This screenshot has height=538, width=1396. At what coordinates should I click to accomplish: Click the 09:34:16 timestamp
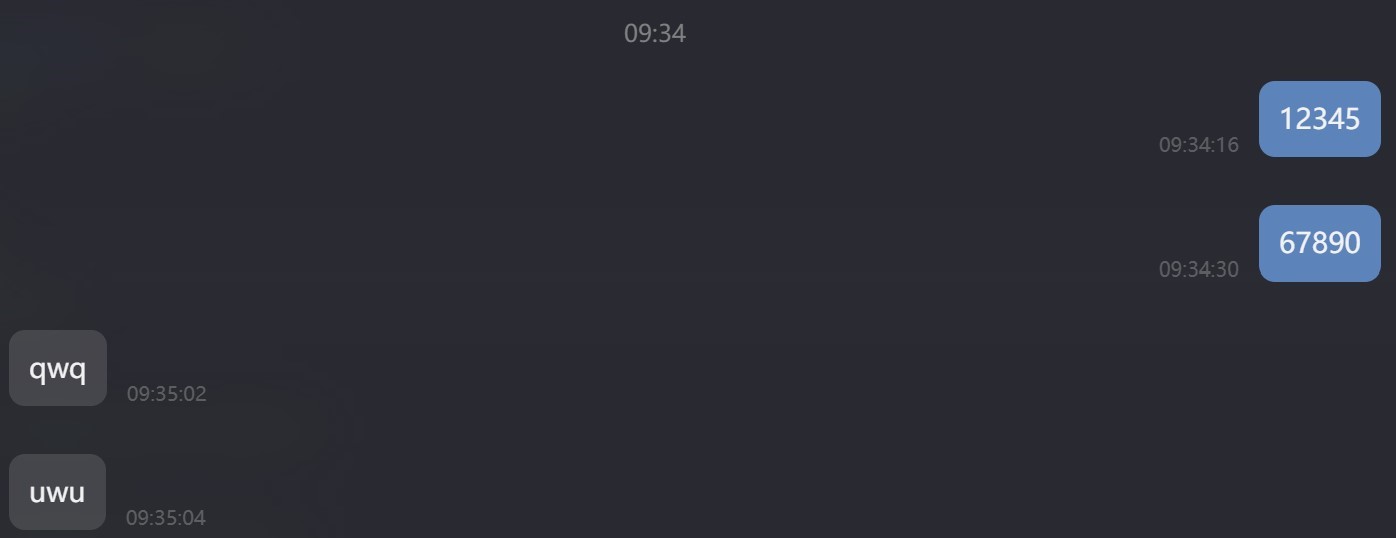click(x=1198, y=145)
